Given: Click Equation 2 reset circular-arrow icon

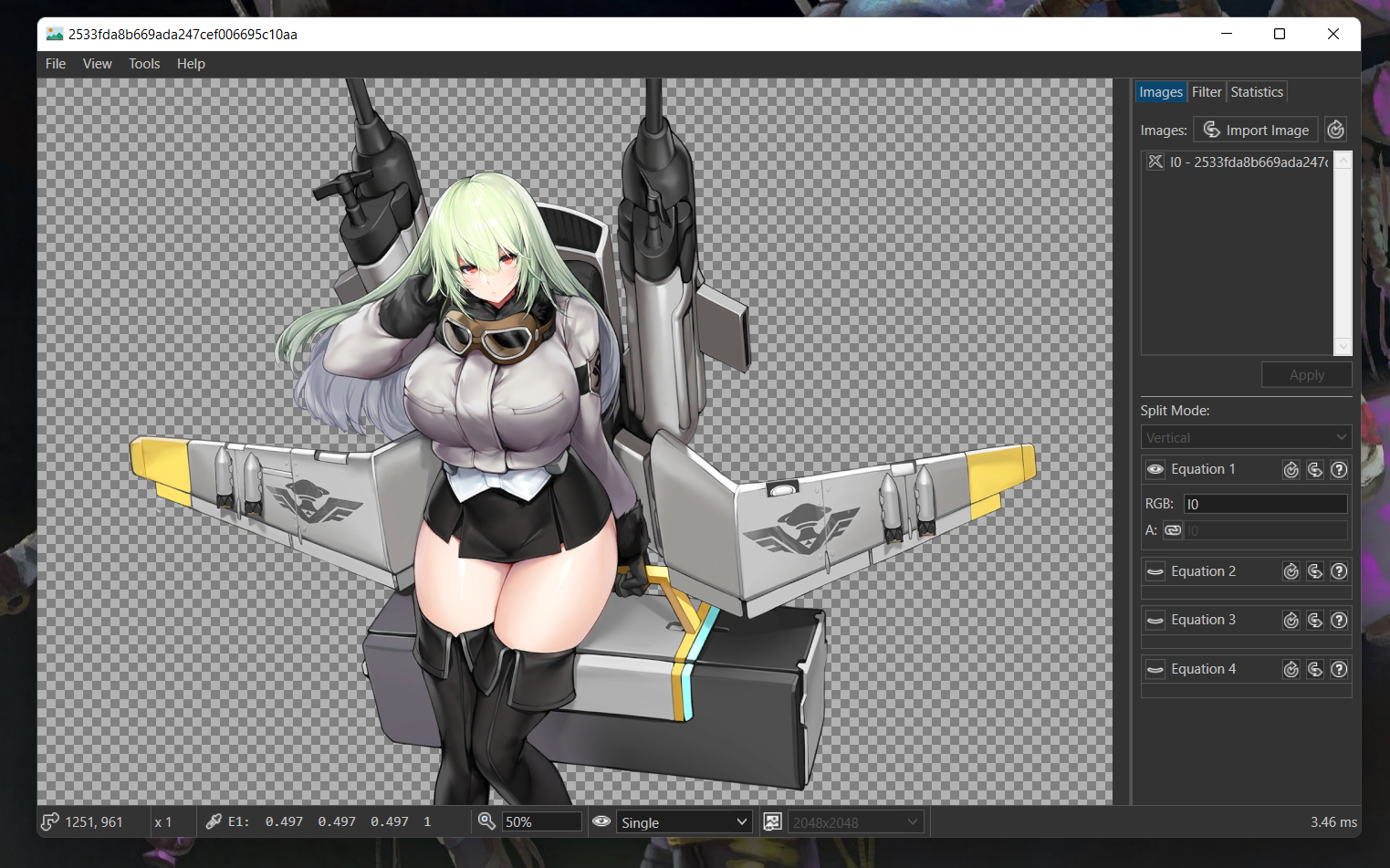Looking at the screenshot, I should pyautogui.click(x=1291, y=571).
